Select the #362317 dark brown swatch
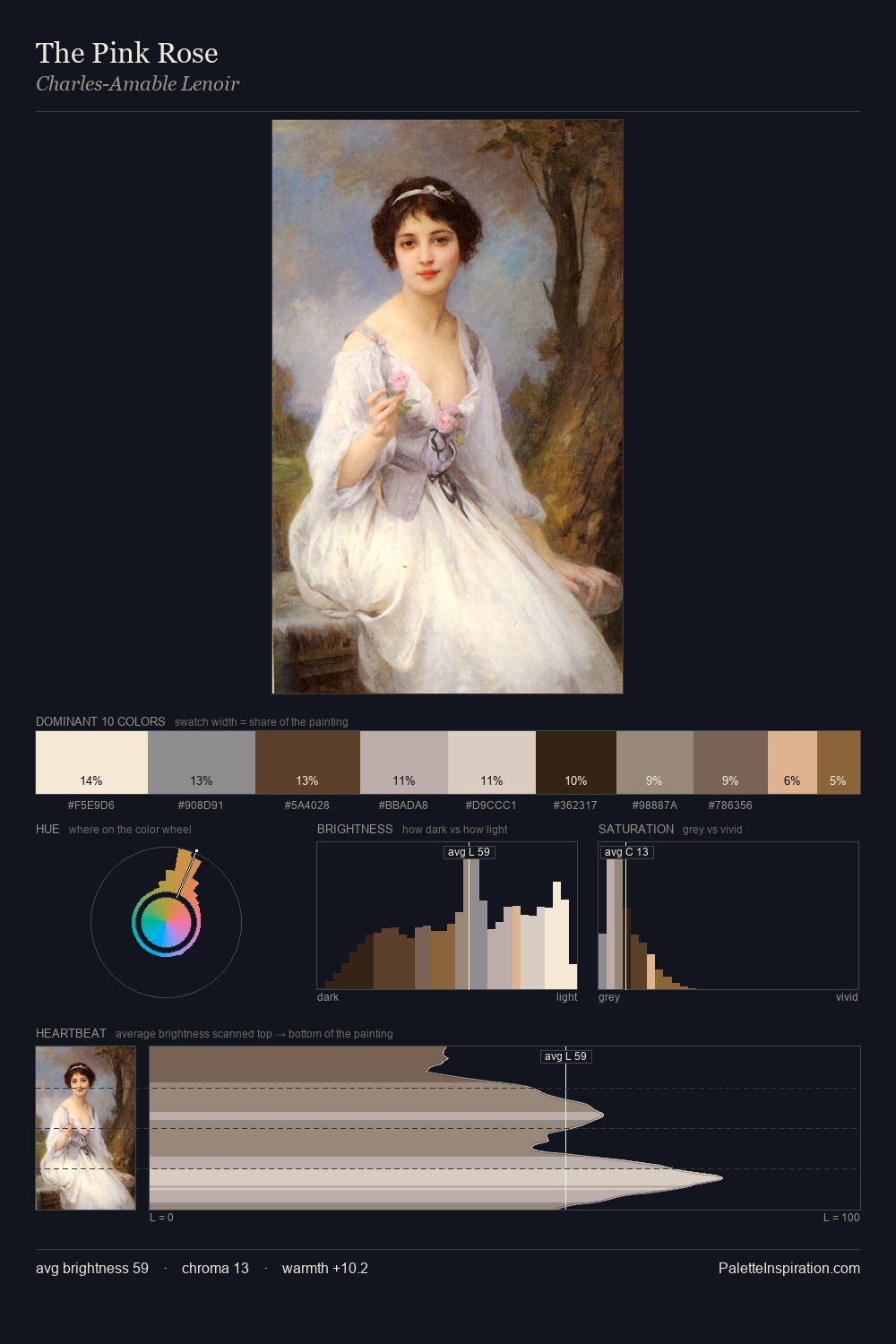Screen dimensions: 896x1344 [576, 762]
